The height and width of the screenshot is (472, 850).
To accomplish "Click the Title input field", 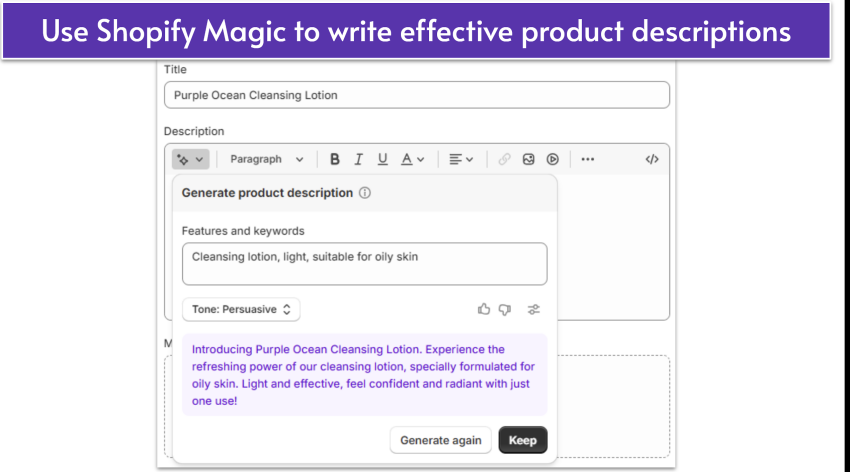I will [x=416, y=95].
